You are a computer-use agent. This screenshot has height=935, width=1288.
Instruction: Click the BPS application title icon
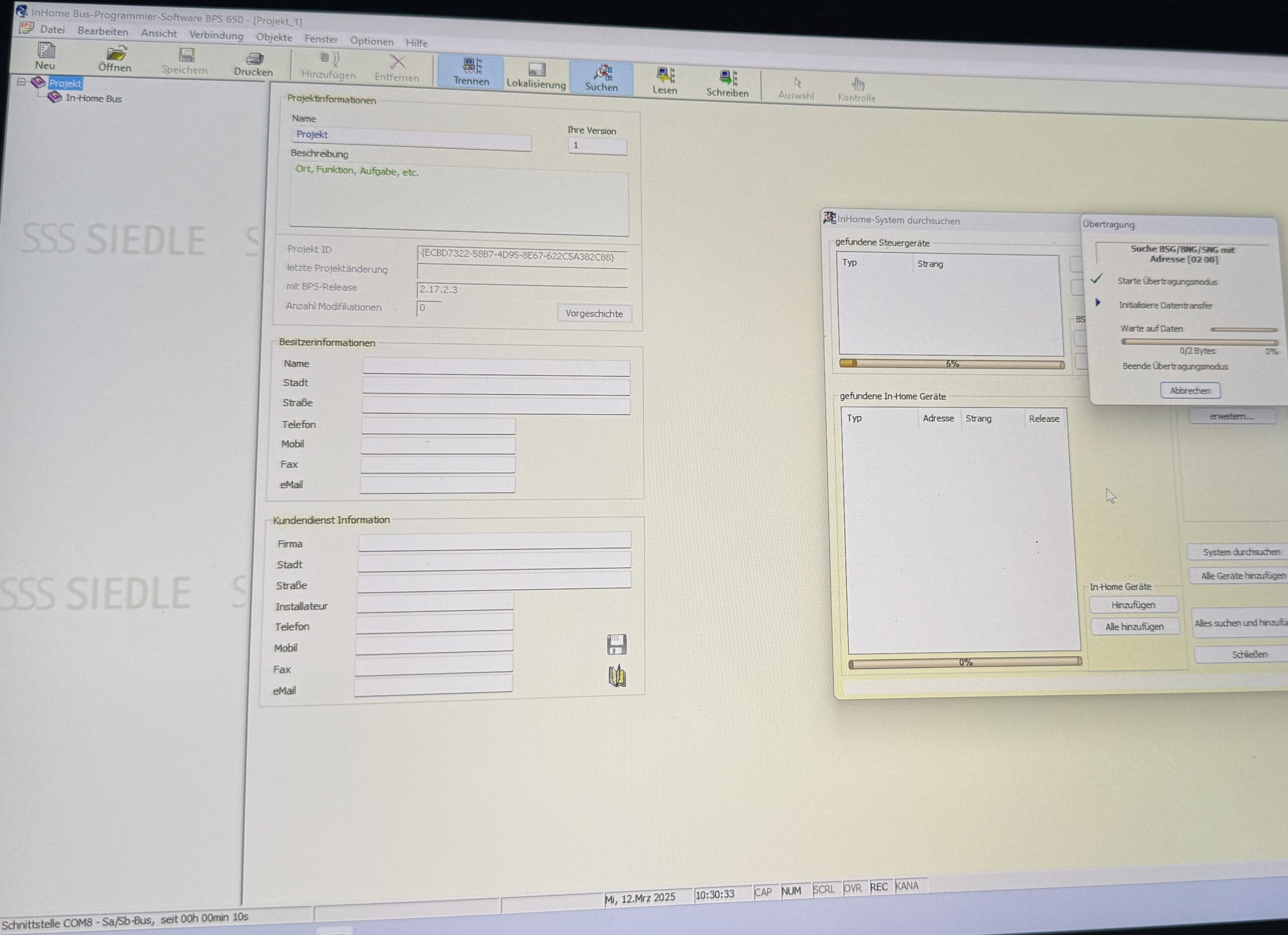pos(22,10)
